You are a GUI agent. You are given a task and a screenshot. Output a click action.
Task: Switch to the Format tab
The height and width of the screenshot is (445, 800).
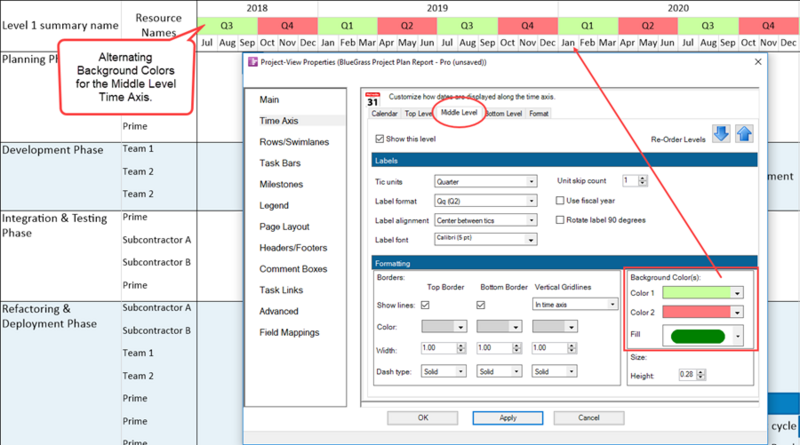tap(538, 113)
